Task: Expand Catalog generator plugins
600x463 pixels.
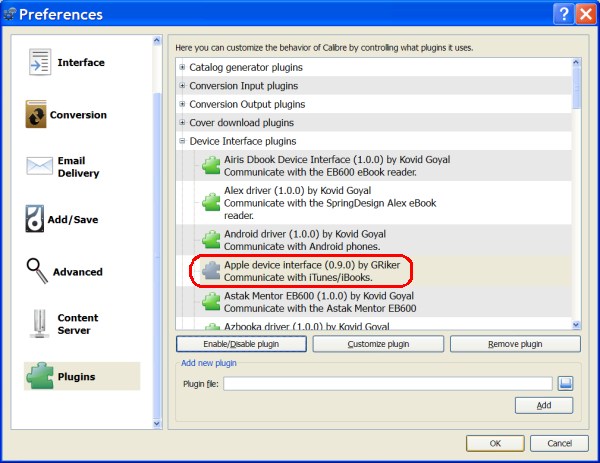Action: point(183,67)
